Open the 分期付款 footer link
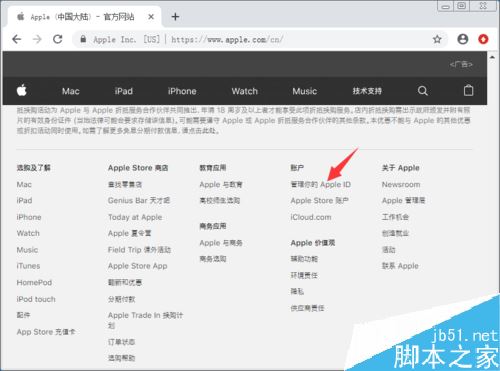The width and height of the screenshot is (500, 371). pos(122,299)
